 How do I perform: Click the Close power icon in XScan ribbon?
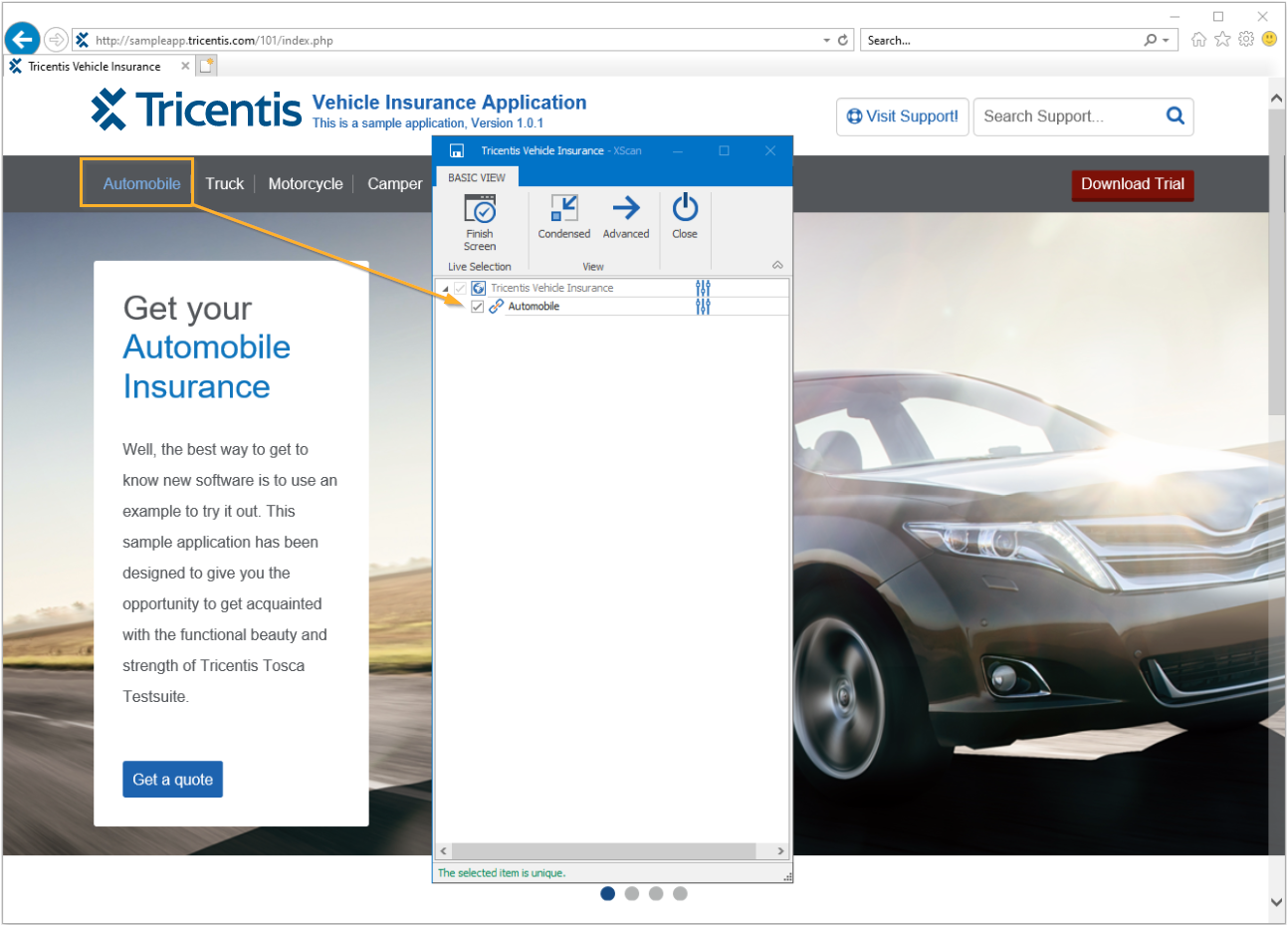[685, 209]
